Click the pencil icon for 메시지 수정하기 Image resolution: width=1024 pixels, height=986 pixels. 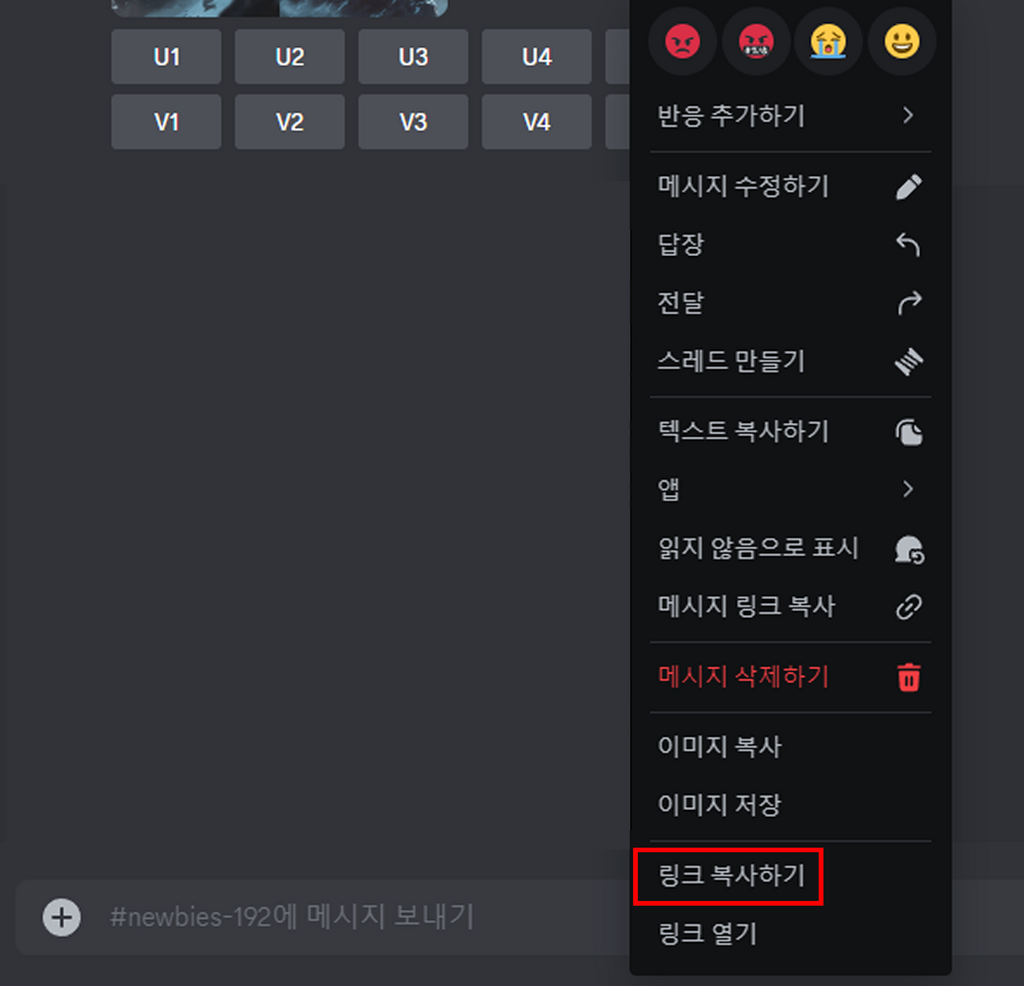tap(908, 187)
